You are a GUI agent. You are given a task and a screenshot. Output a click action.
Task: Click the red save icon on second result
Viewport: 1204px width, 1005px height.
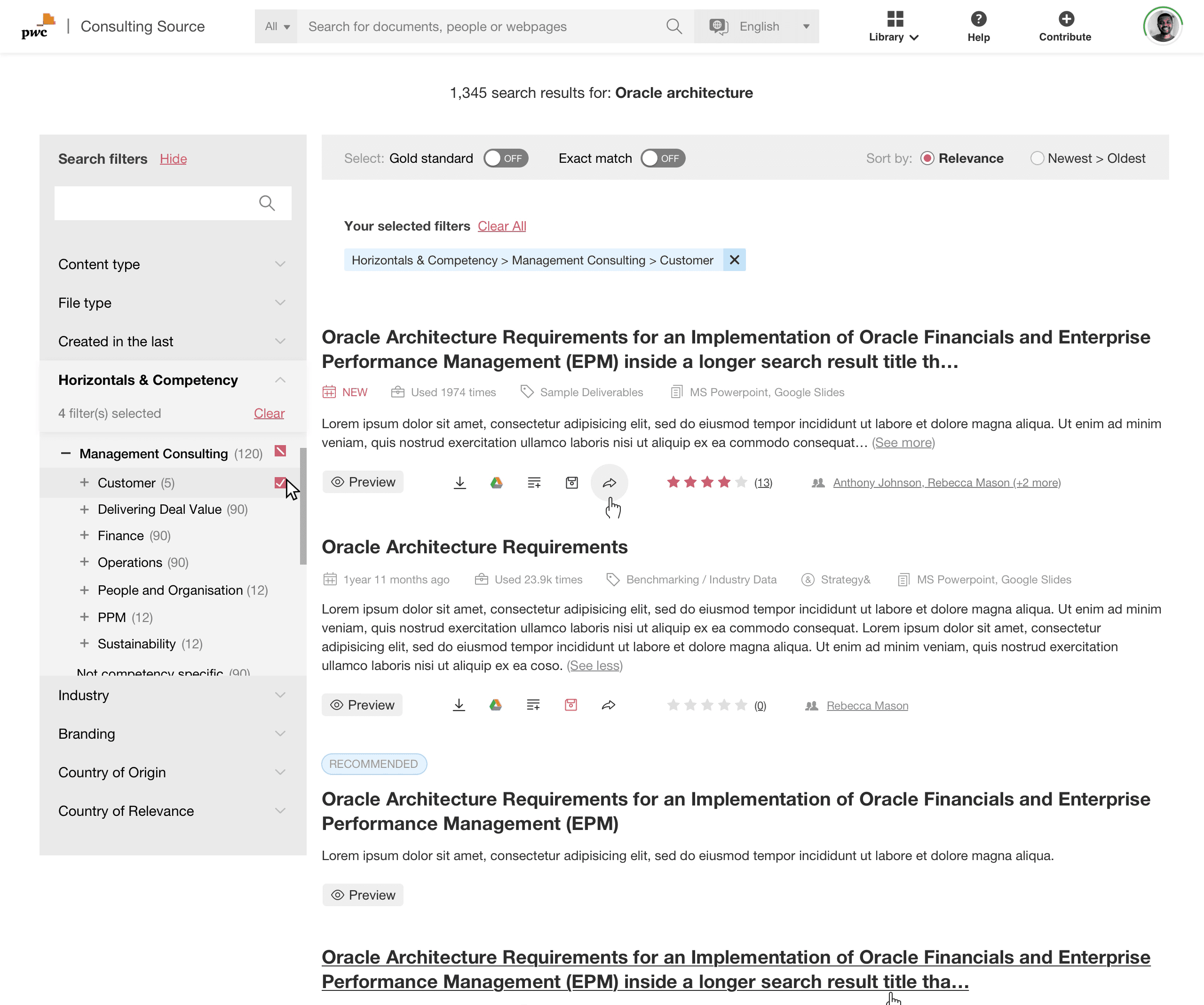(570, 705)
